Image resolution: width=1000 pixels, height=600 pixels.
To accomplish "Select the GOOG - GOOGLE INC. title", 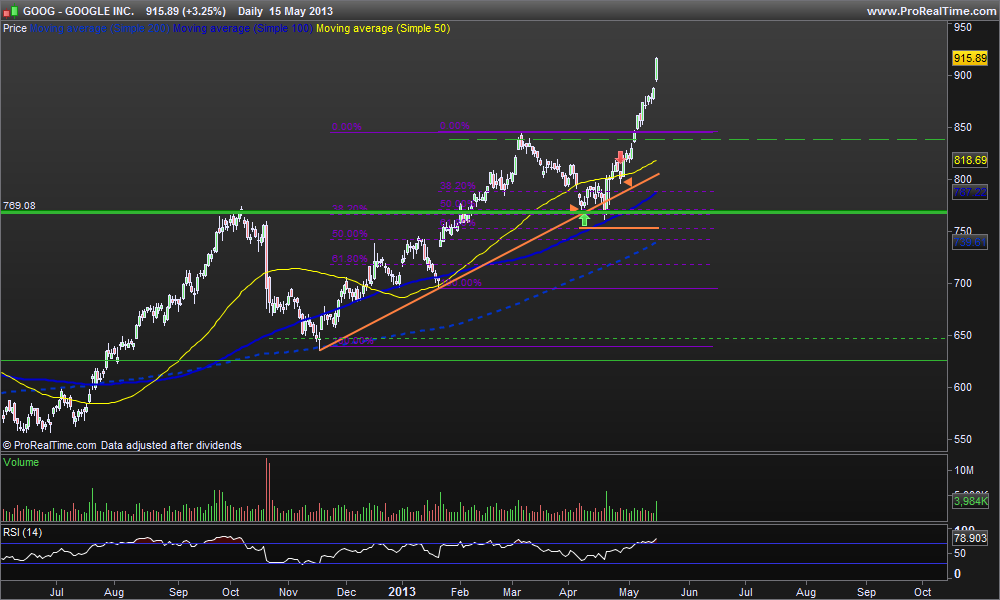I will (x=78, y=11).
